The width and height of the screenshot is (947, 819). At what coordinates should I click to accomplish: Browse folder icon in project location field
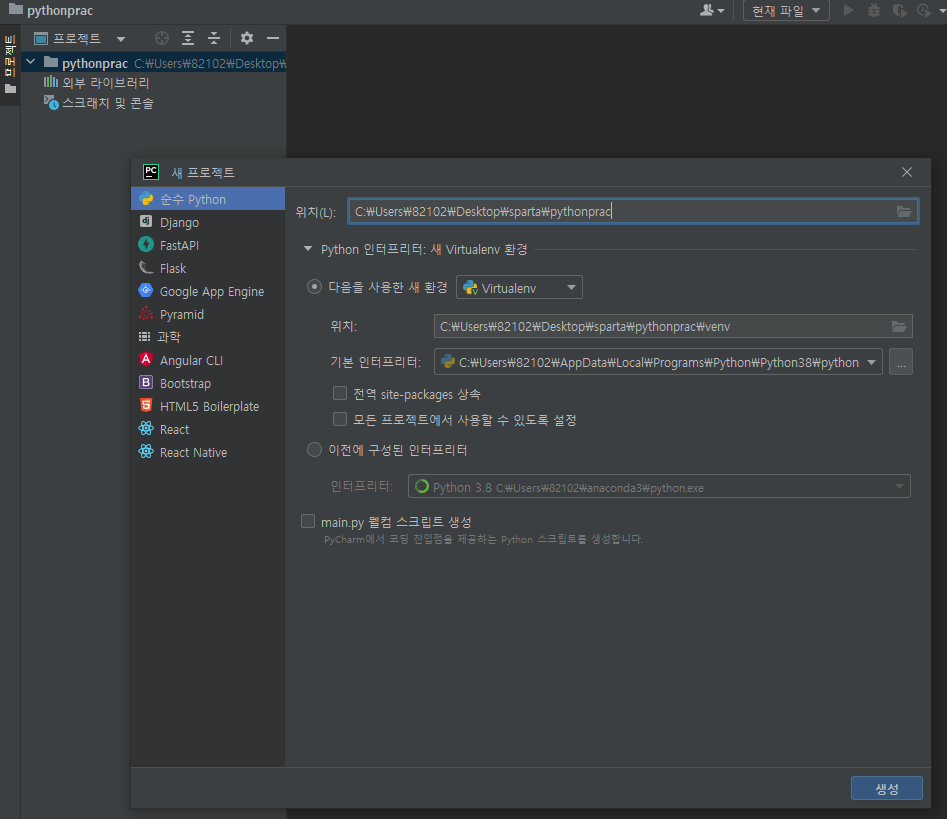(x=904, y=211)
